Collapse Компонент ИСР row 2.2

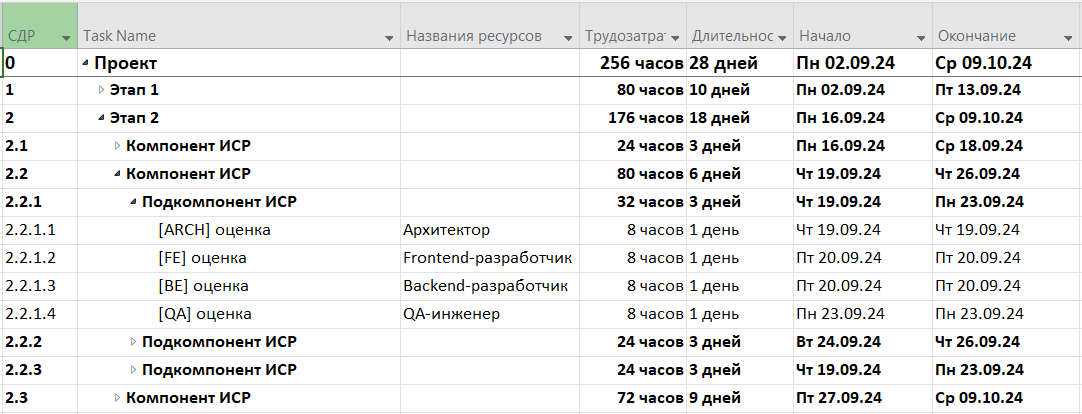click(117, 174)
